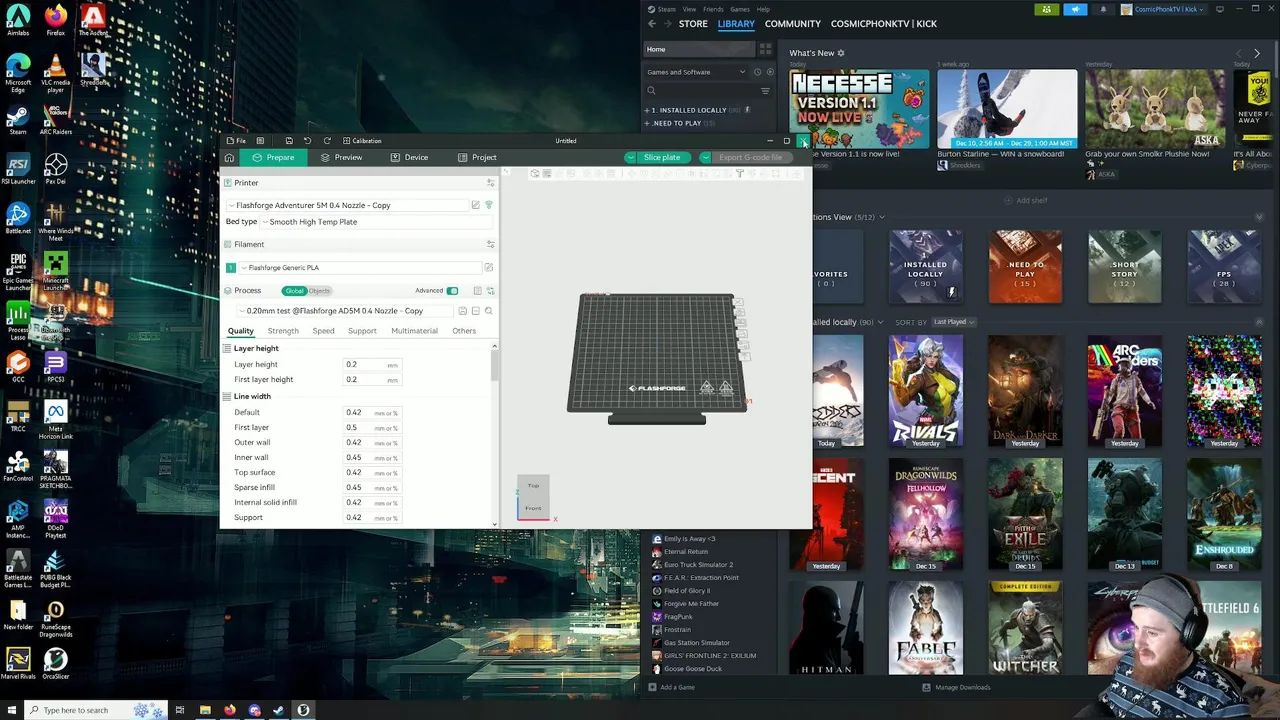The image size is (1280, 720).
Task: Search process settings with magnifier icon
Action: (x=488, y=311)
